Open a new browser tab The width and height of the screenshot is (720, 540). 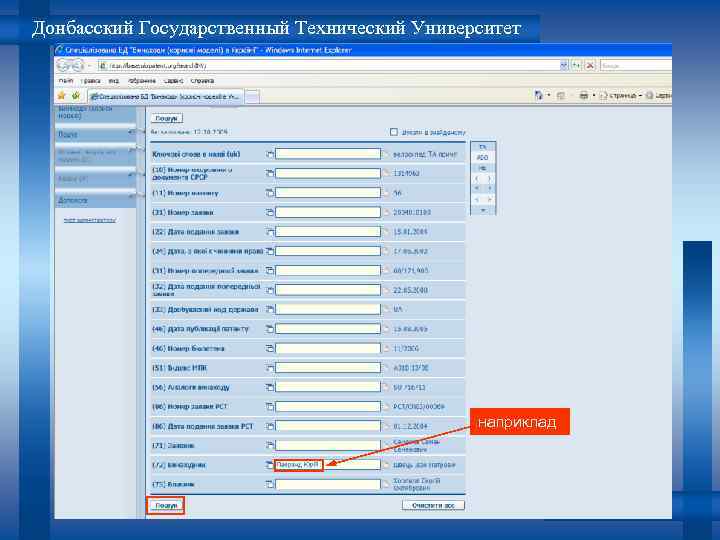pos(252,96)
